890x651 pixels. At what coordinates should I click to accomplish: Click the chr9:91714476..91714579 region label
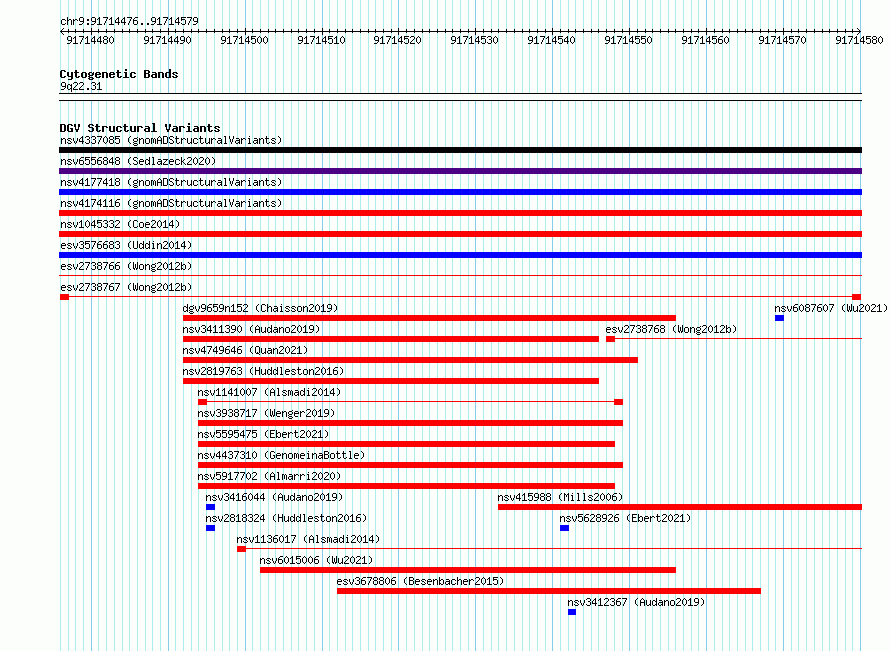(x=129, y=22)
